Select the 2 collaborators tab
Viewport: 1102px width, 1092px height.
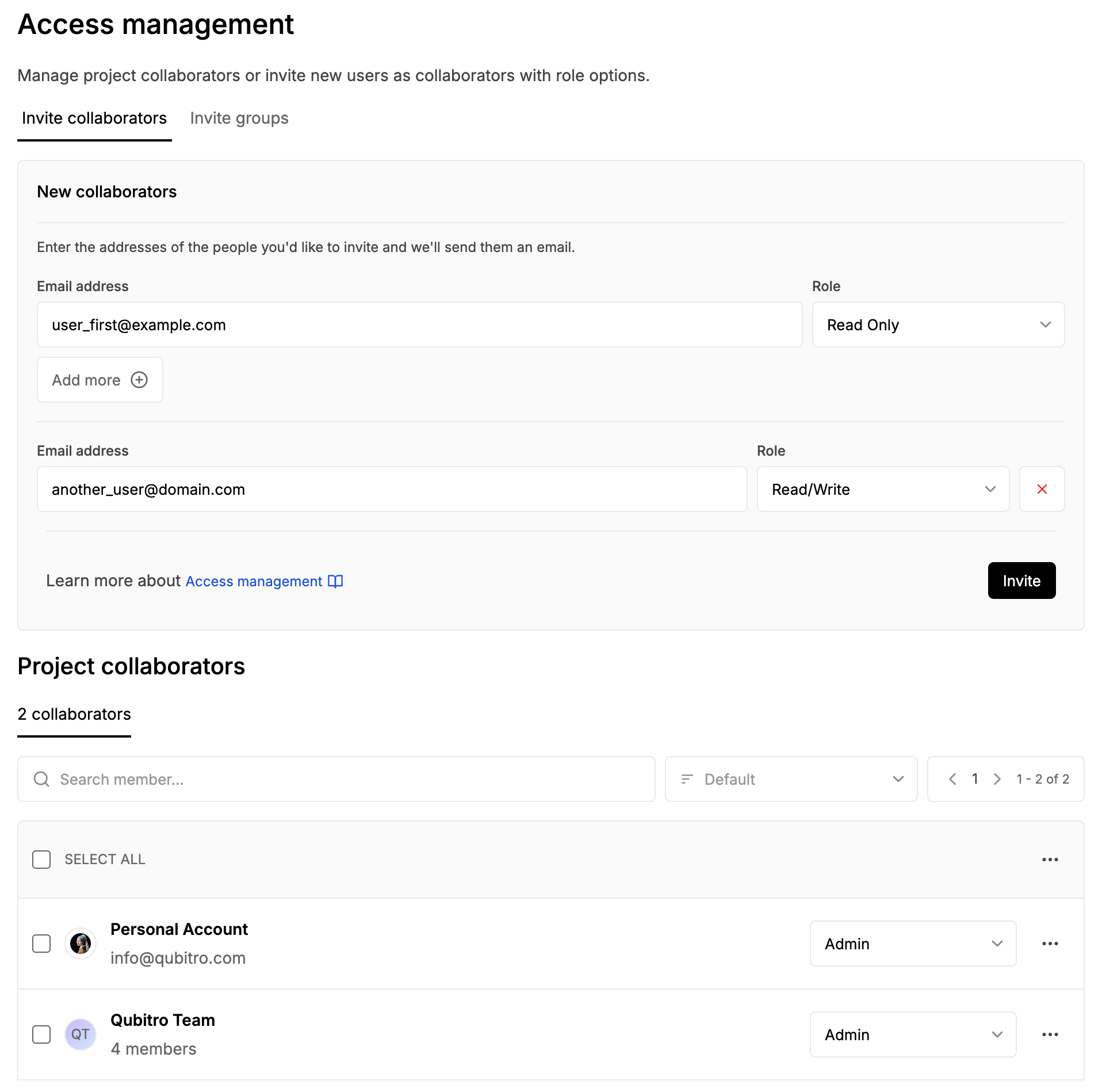click(75, 715)
